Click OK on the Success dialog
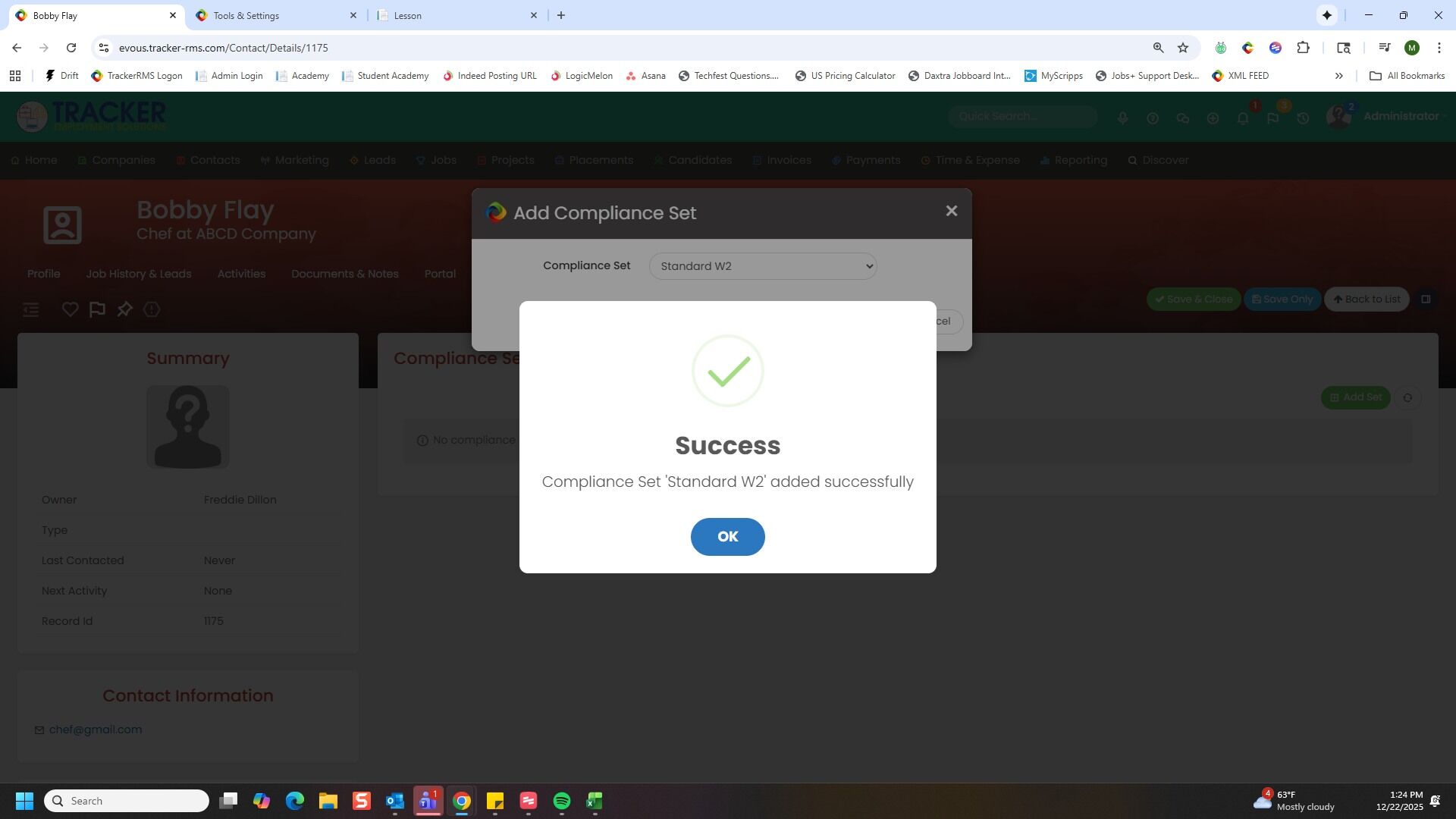Viewport: 1456px width, 819px height. 726,537
